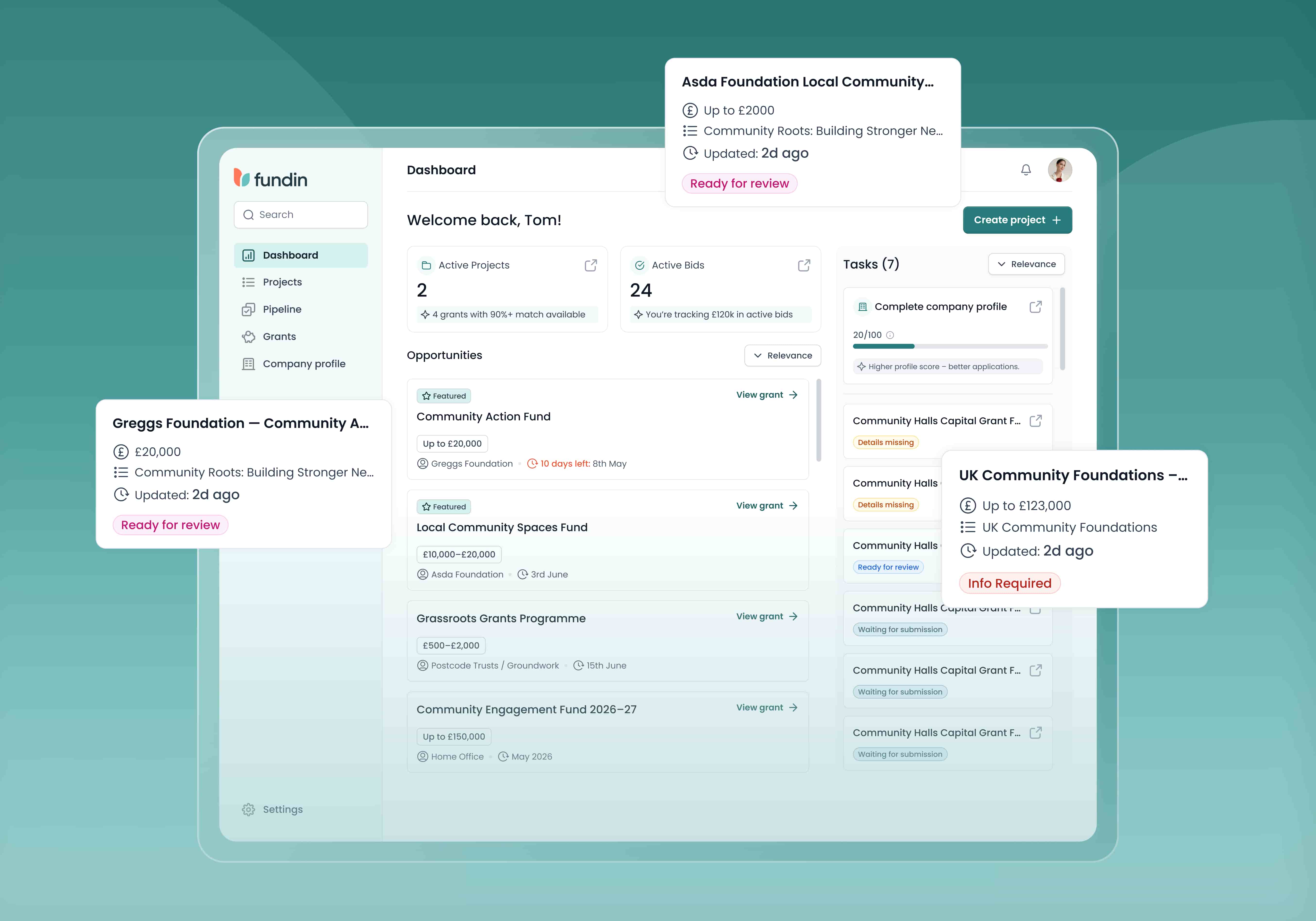Click the profile score info icon
Viewport: 1316px width, 921px height.
(x=890, y=335)
